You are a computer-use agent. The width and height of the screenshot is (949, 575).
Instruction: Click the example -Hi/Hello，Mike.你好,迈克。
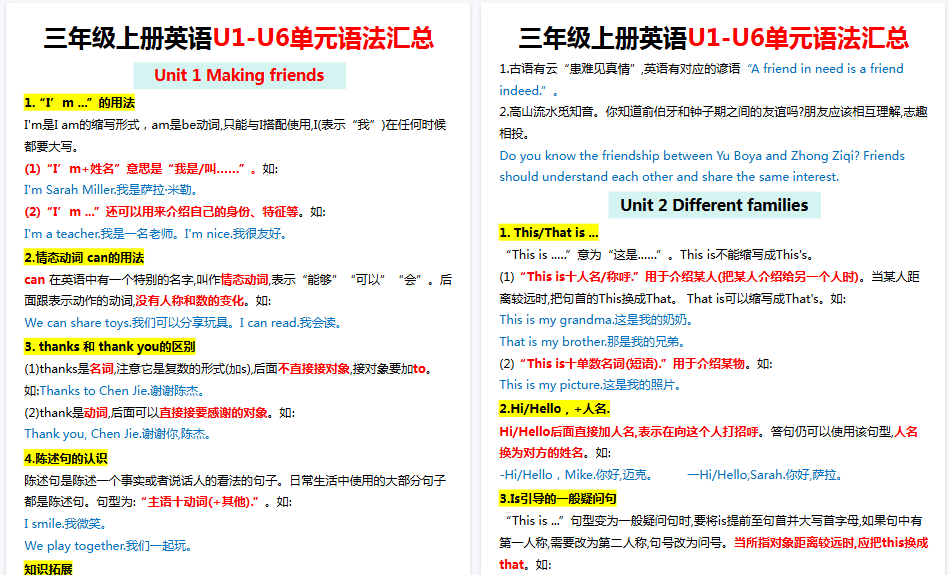point(576,475)
